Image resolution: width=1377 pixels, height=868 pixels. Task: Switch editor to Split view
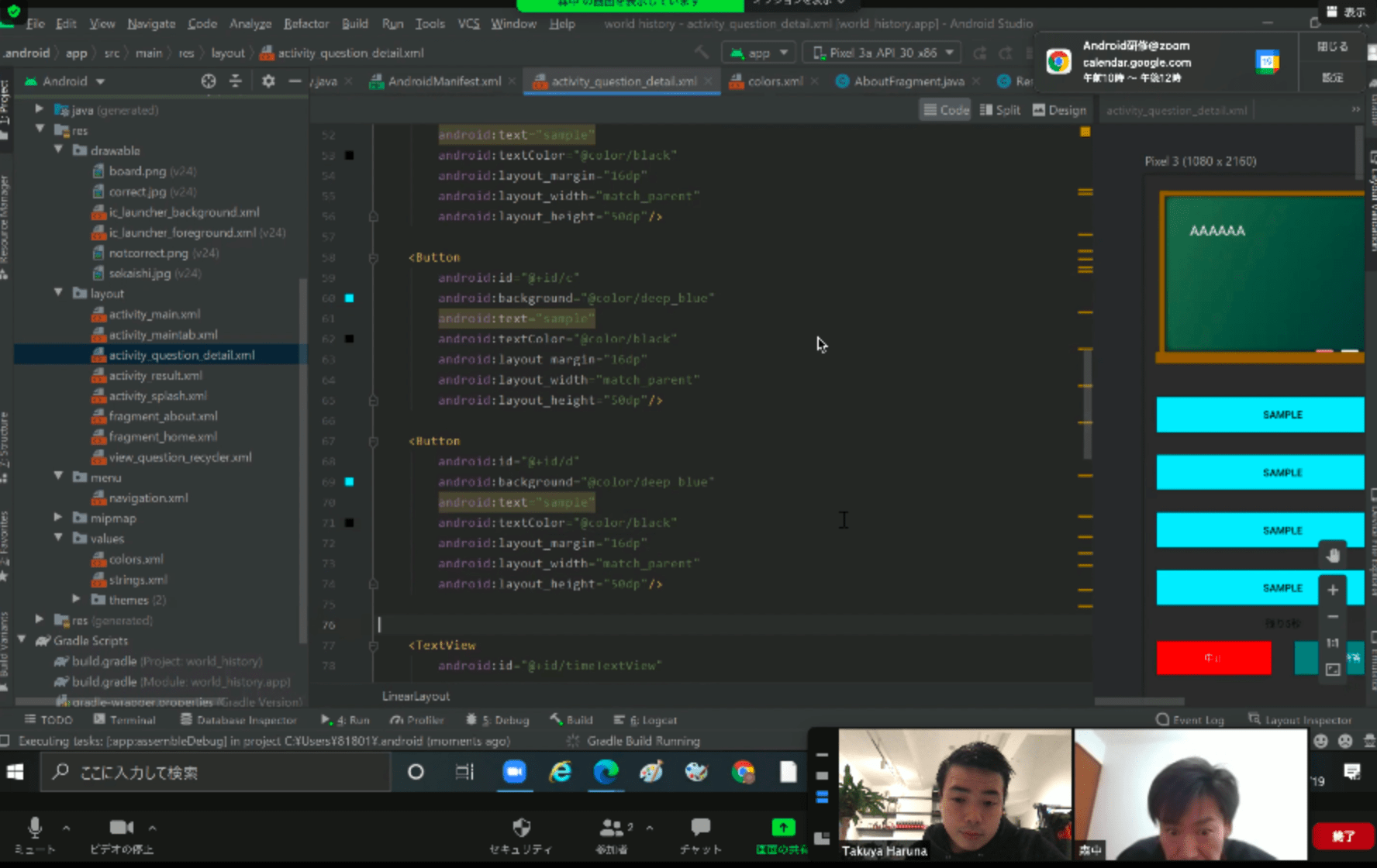1000,110
